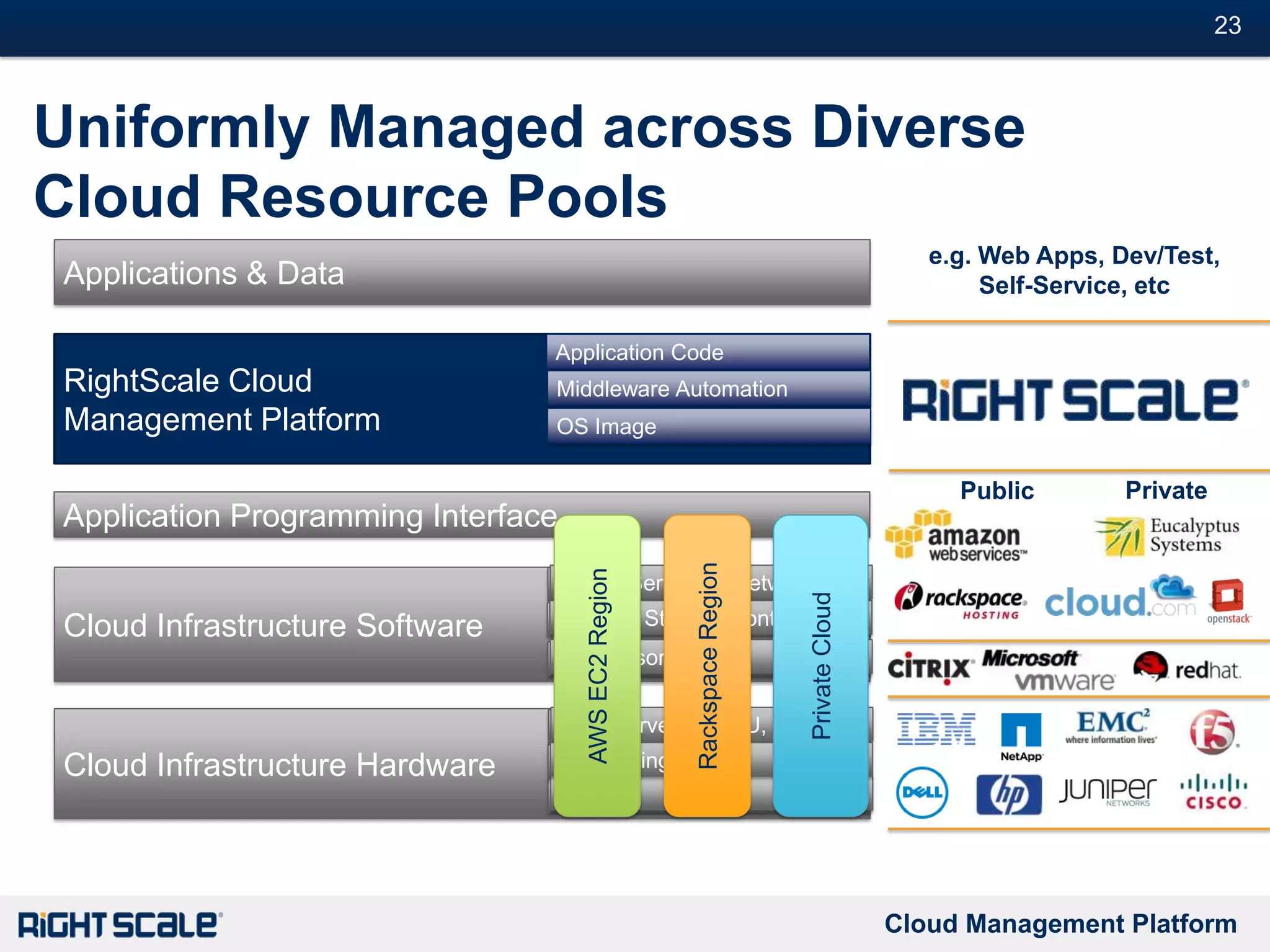This screenshot has height=952, width=1270.
Task: Click the IBM logo
Action: pos(936,729)
